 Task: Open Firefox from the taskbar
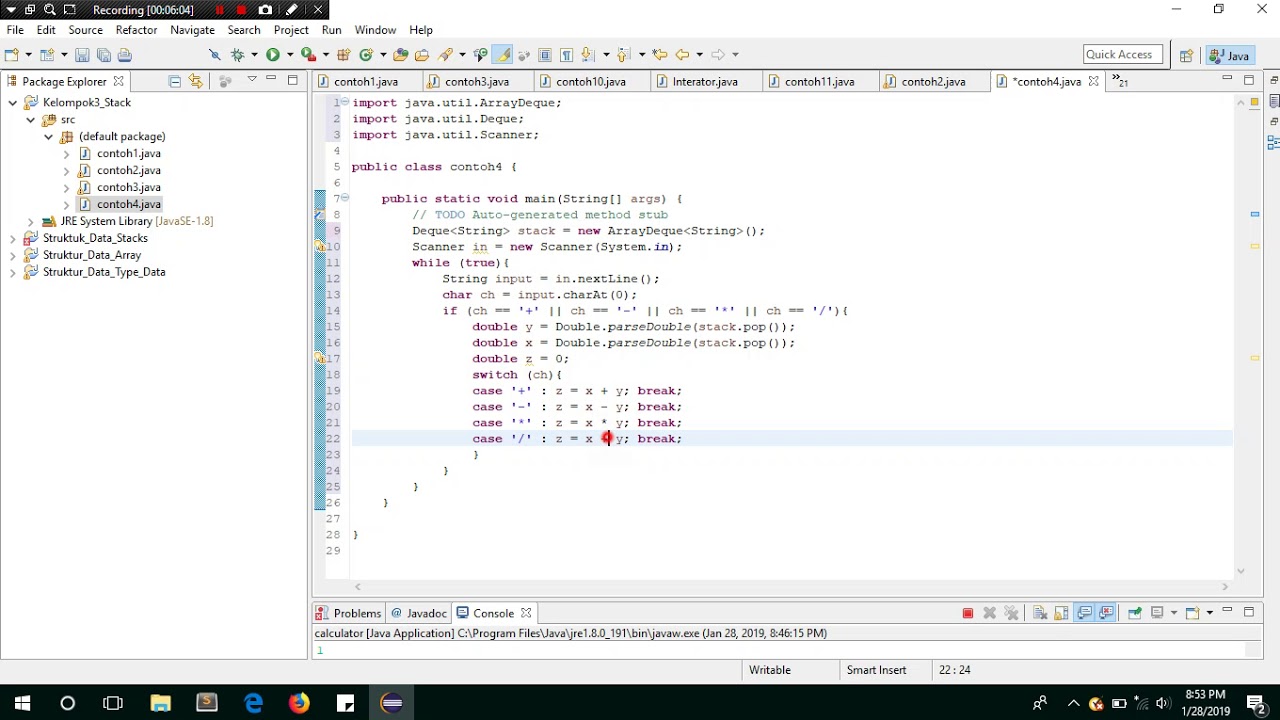(x=299, y=703)
